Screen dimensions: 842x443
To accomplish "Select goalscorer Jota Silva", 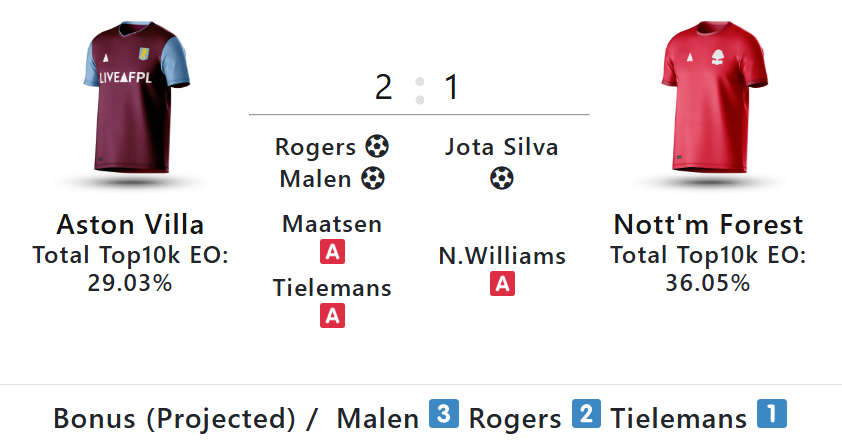I will point(502,147).
